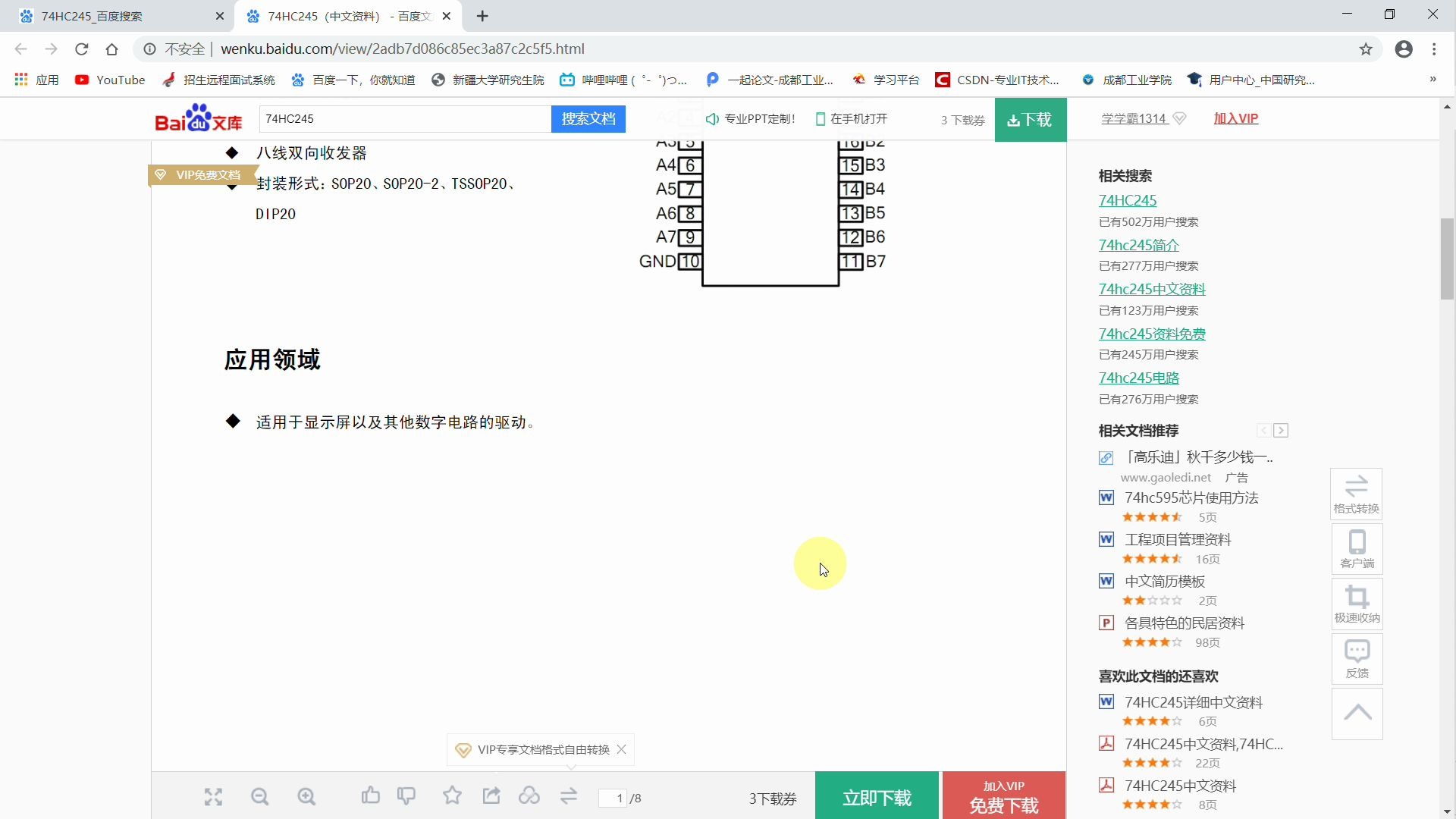This screenshot has height=819, width=1456.
Task: Open the 客户端 side button
Action: coord(1357,549)
